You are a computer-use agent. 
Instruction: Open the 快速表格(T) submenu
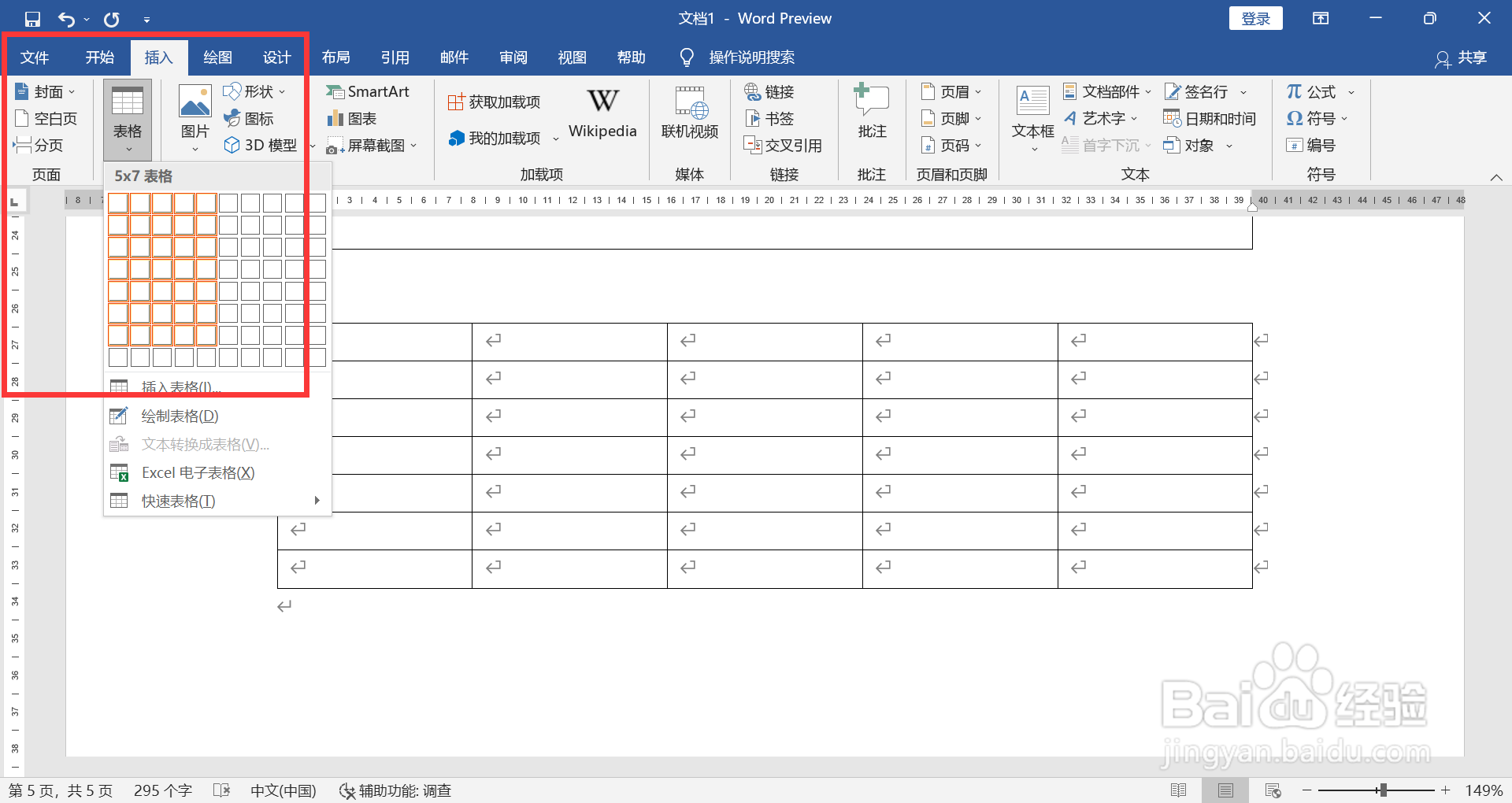pyautogui.click(x=217, y=501)
